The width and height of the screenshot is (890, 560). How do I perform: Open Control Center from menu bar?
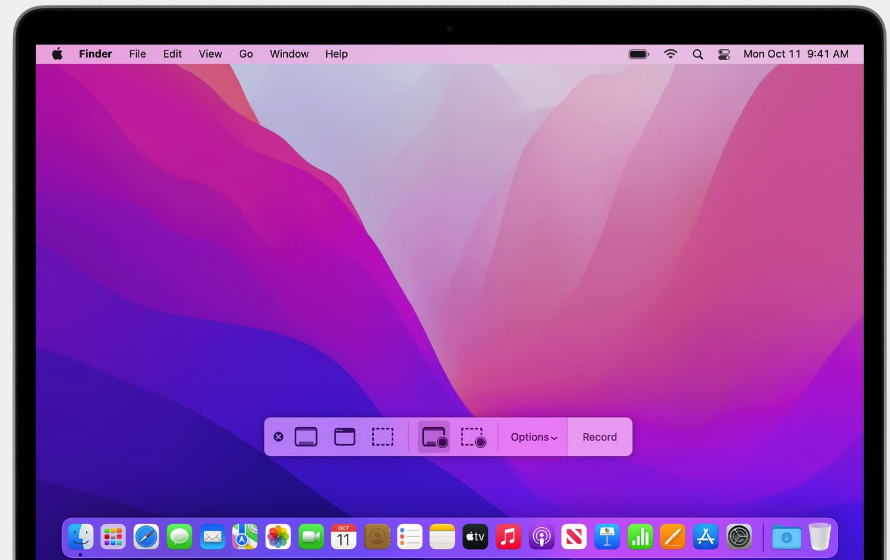tap(724, 54)
